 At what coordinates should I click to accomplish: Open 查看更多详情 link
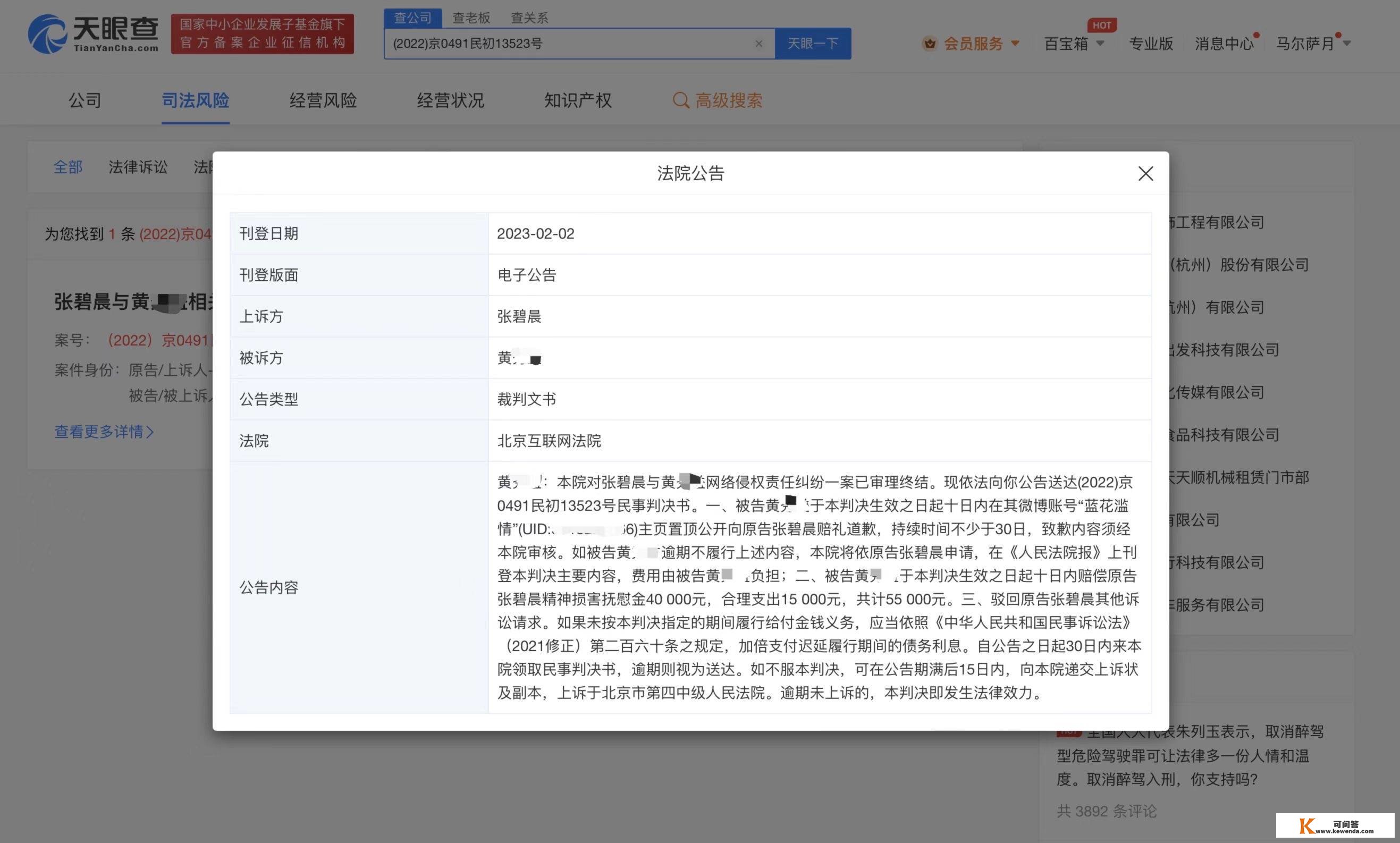[104, 432]
